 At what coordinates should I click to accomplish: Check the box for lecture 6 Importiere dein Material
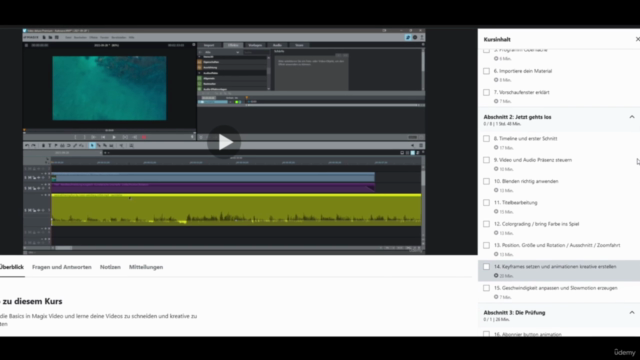[x=486, y=71]
